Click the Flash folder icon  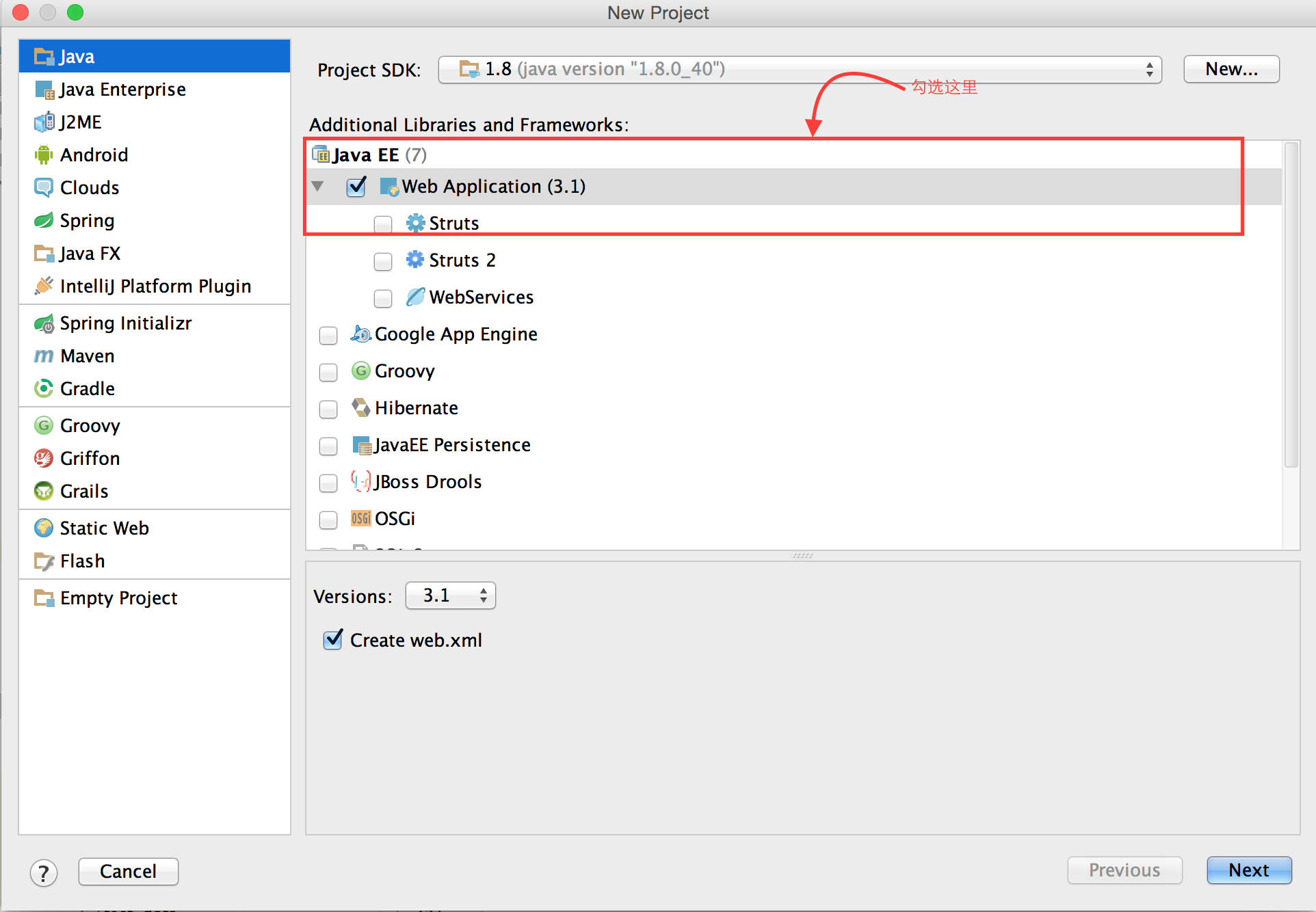click(x=44, y=561)
